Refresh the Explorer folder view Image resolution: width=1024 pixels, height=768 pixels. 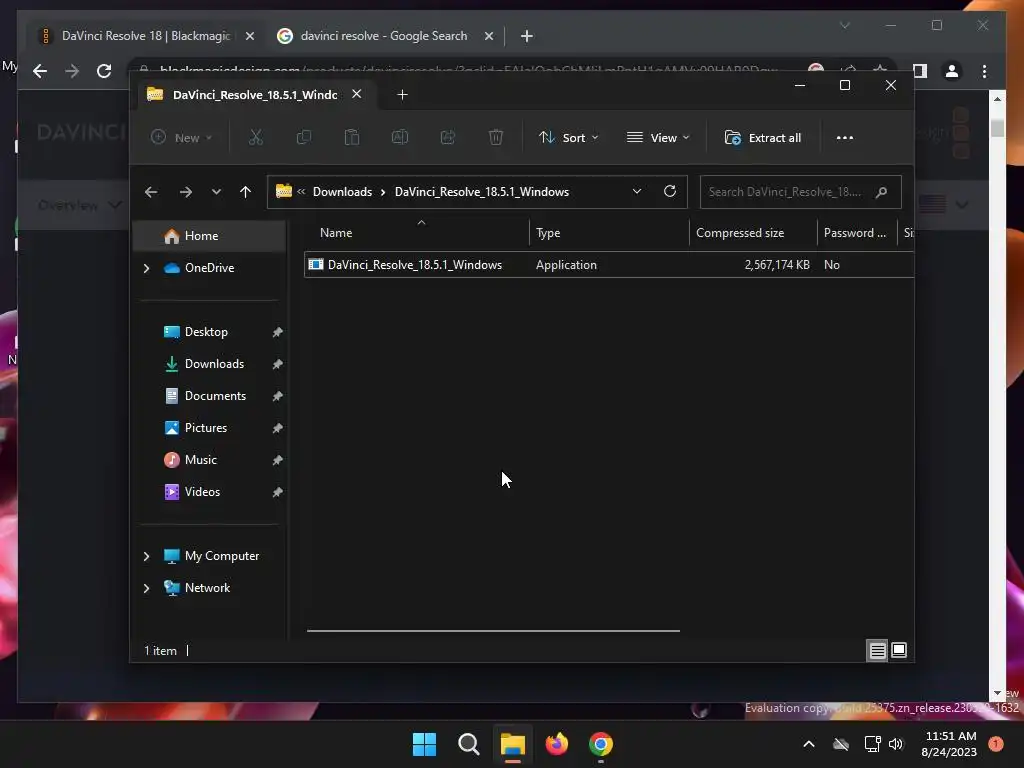point(669,191)
